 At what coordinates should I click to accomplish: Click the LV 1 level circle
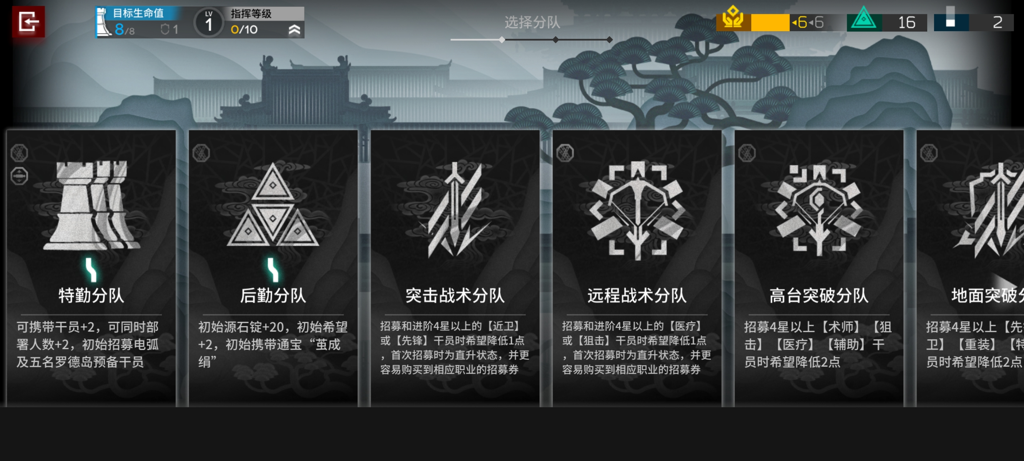[x=209, y=22]
